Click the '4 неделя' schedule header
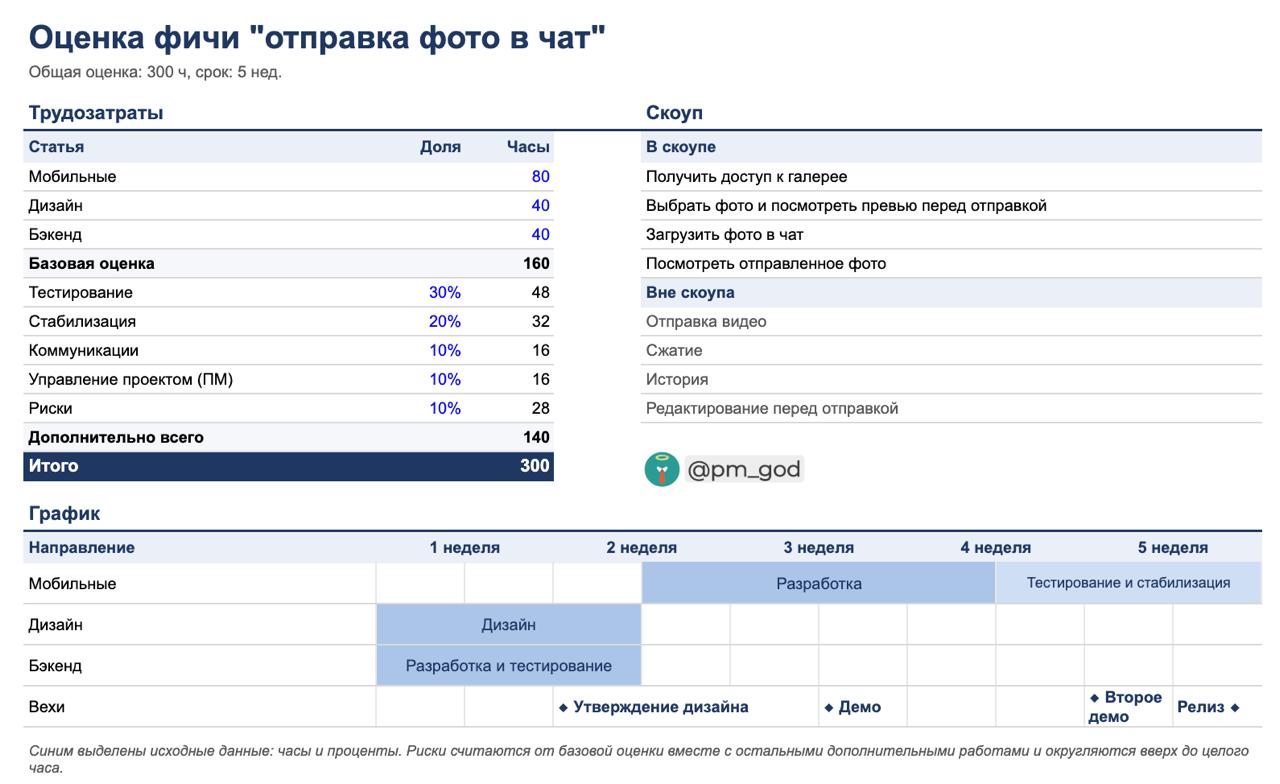The width and height of the screenshot is (1280, 784). [x=996, y=548]
